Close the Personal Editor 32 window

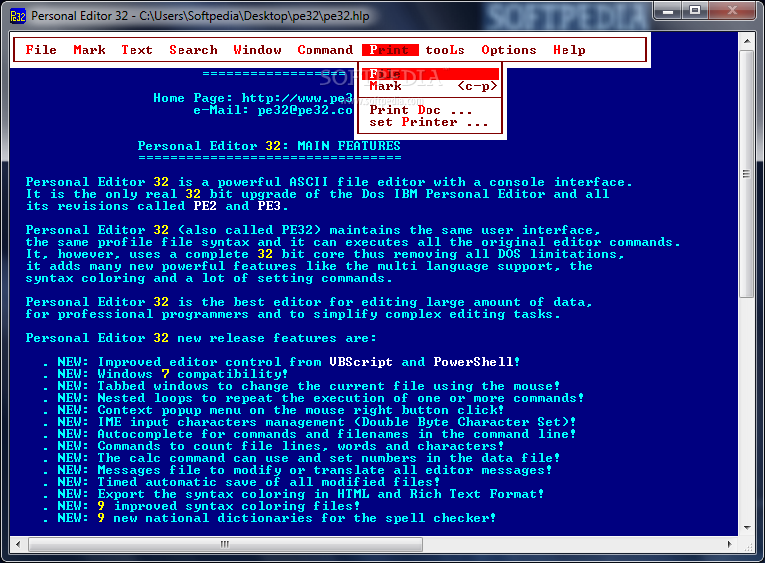coord(733,11)
